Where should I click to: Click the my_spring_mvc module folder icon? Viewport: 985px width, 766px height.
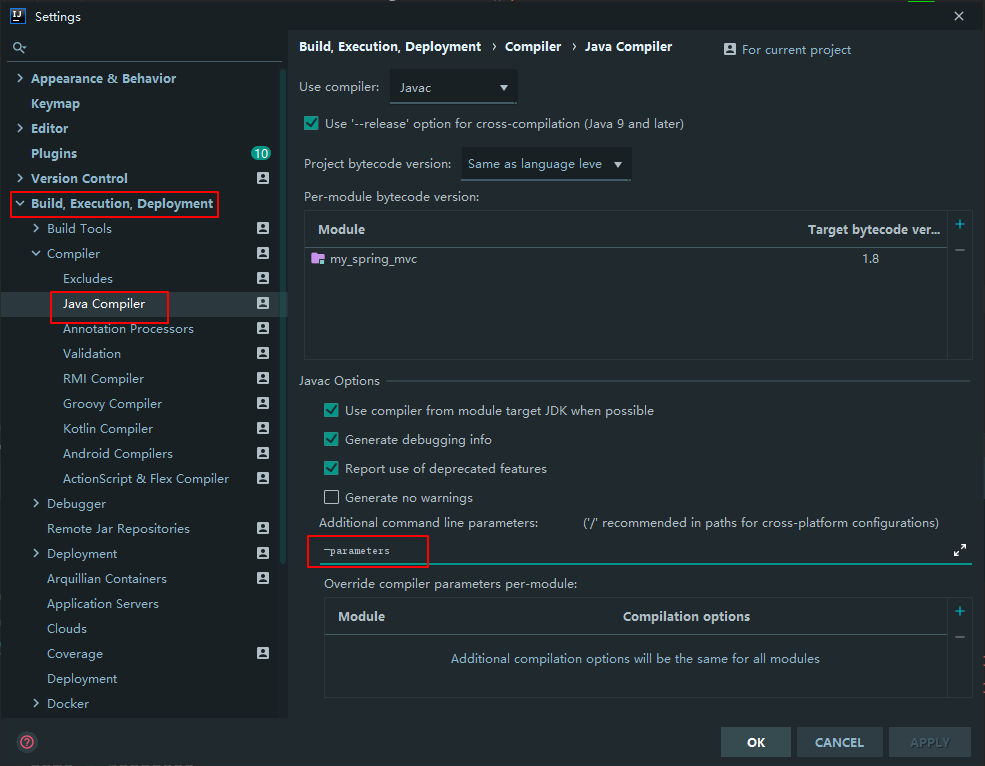pyautogui.click(x=318, y=258)
